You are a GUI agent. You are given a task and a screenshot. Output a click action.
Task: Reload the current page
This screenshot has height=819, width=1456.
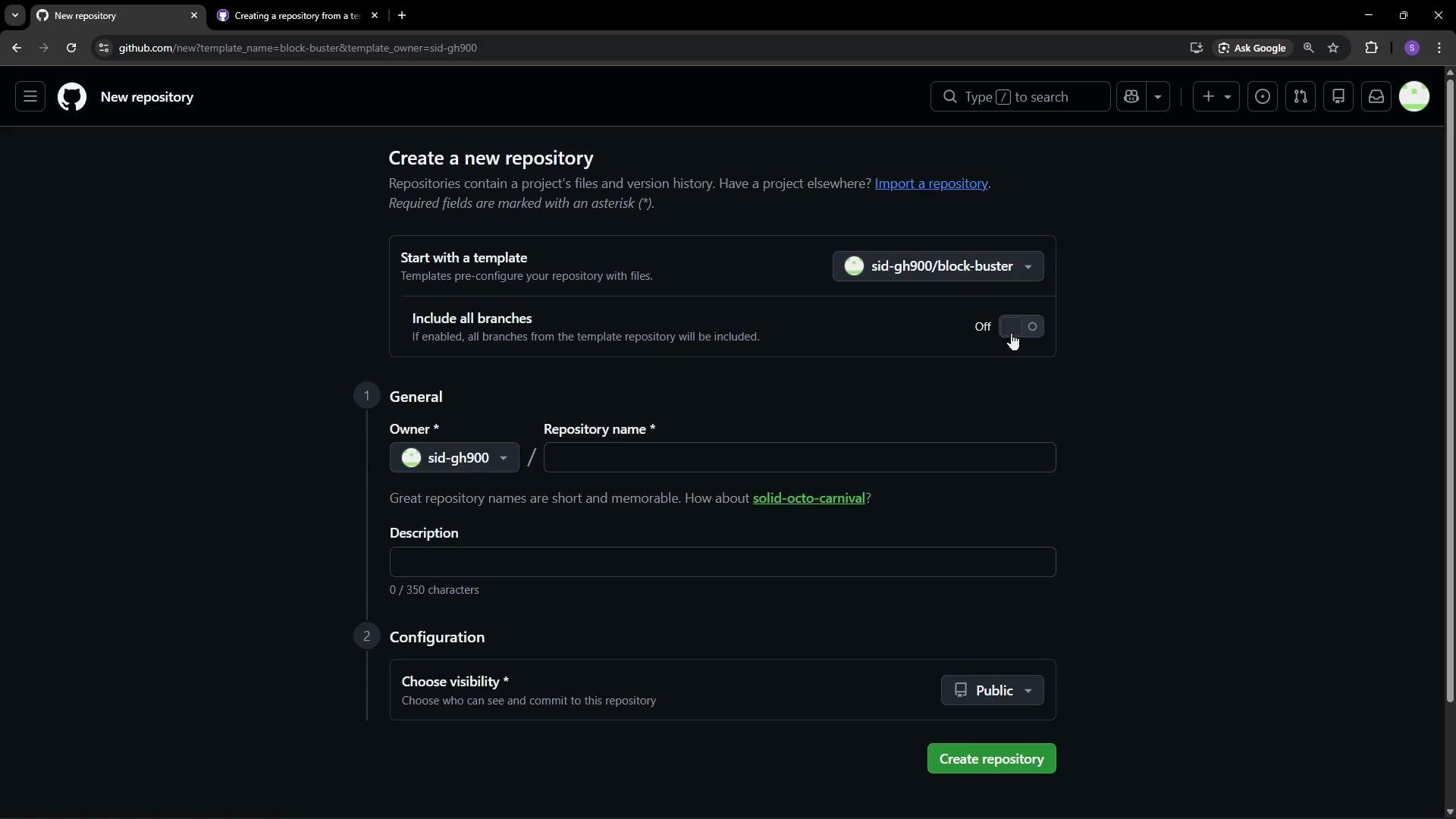click(71, 48)
